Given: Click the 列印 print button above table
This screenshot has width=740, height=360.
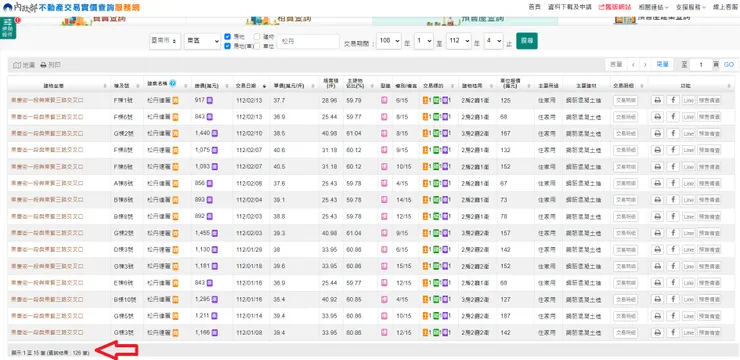Looking at the screenshot, I should 50,65.
